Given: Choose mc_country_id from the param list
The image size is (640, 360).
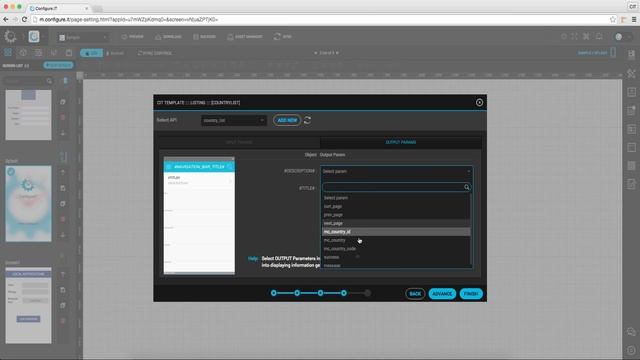Looking at the screenshot, I should (396, 232).
